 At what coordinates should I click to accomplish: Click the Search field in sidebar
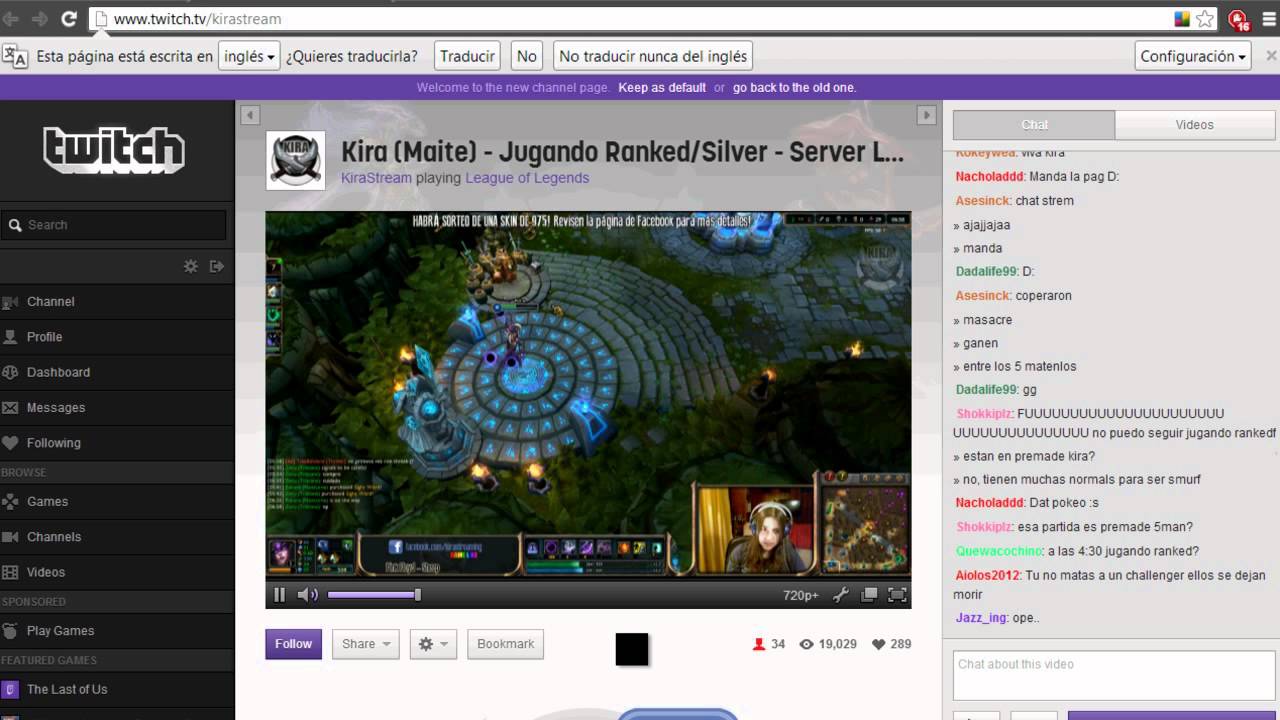tap(114, 225)
